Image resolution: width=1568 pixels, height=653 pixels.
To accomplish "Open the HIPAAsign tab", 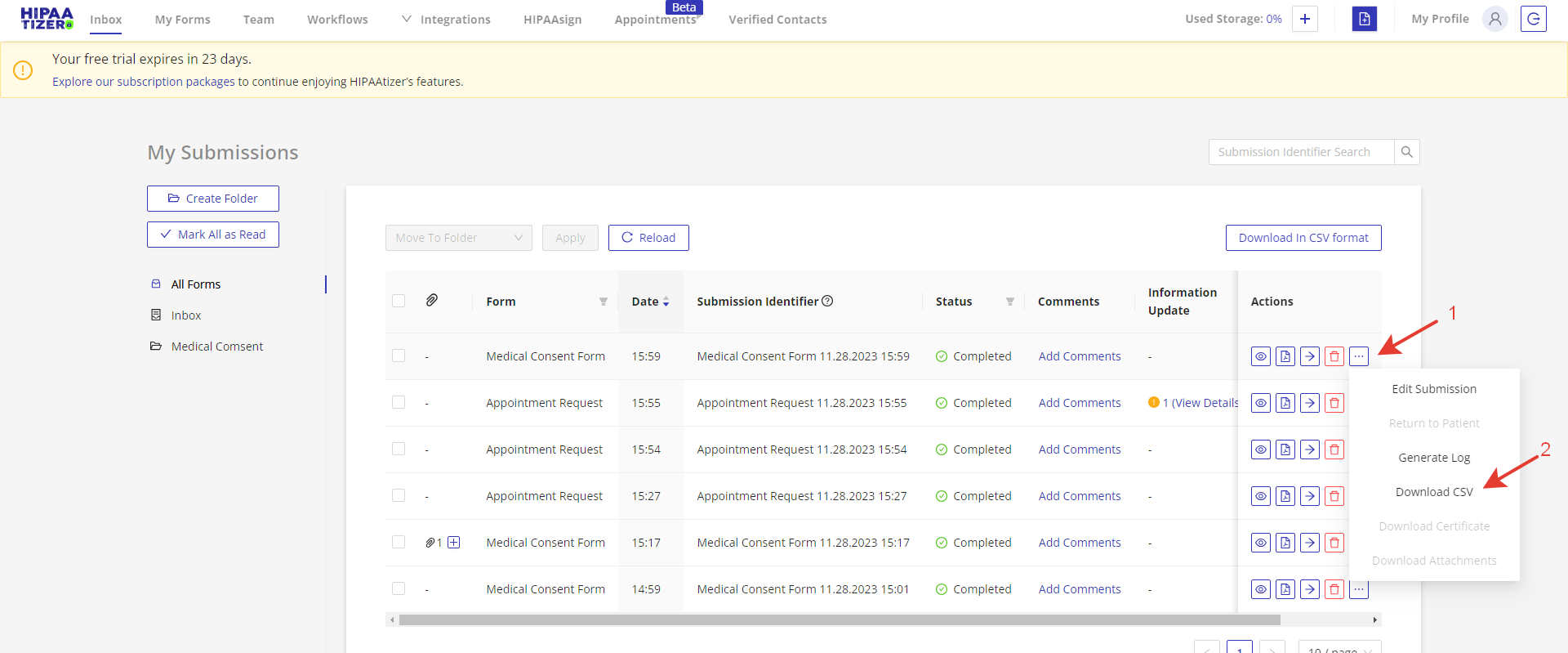I will (553, 20).
